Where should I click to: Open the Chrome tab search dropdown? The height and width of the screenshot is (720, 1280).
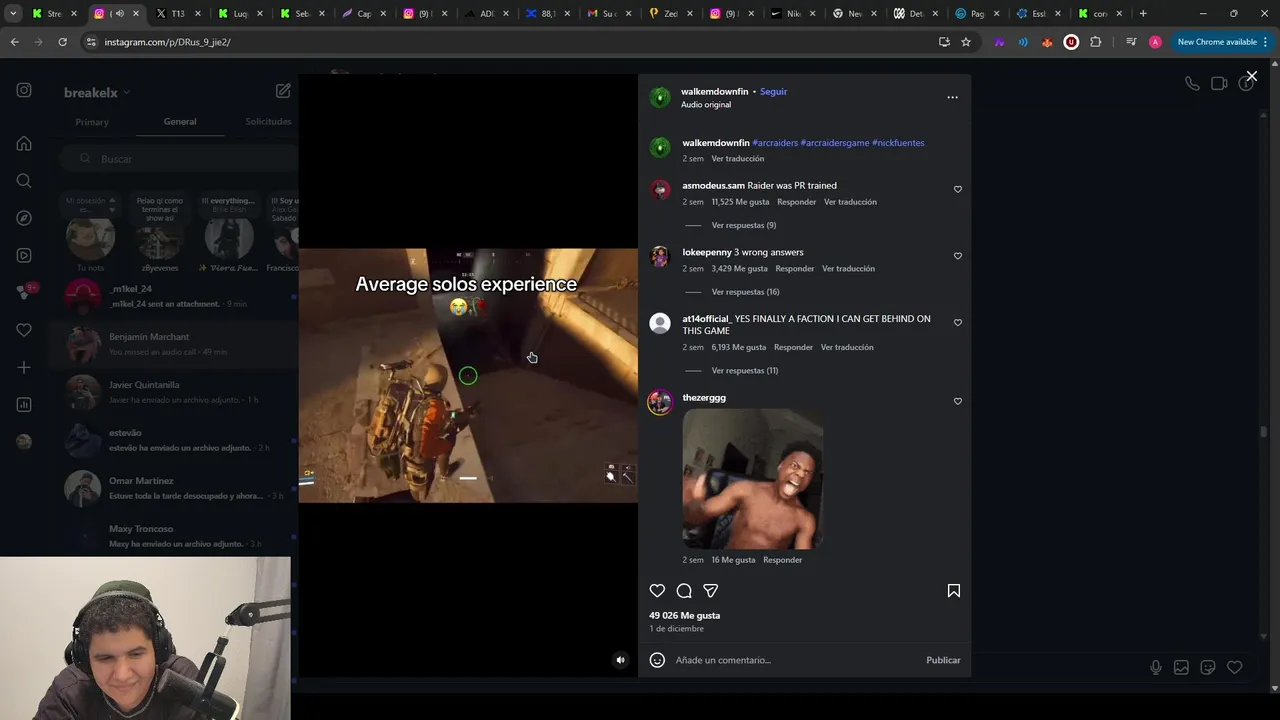13,14
